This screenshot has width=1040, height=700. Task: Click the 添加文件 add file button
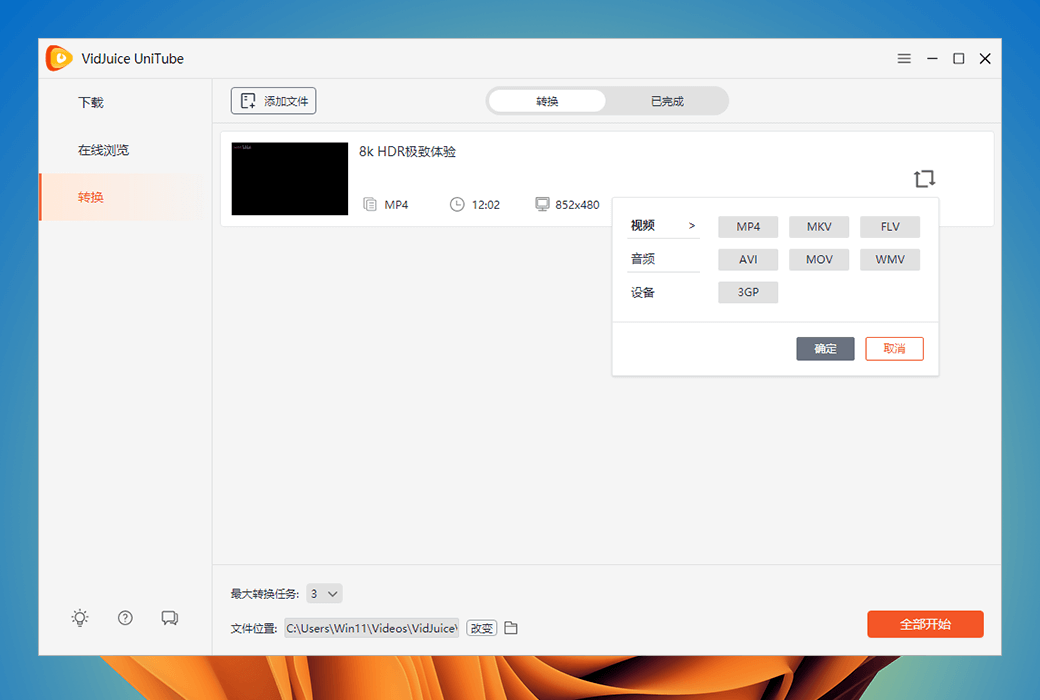273,101
